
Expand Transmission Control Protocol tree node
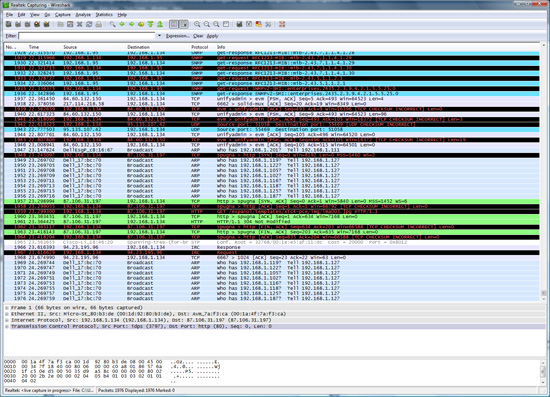coord(7,327)
